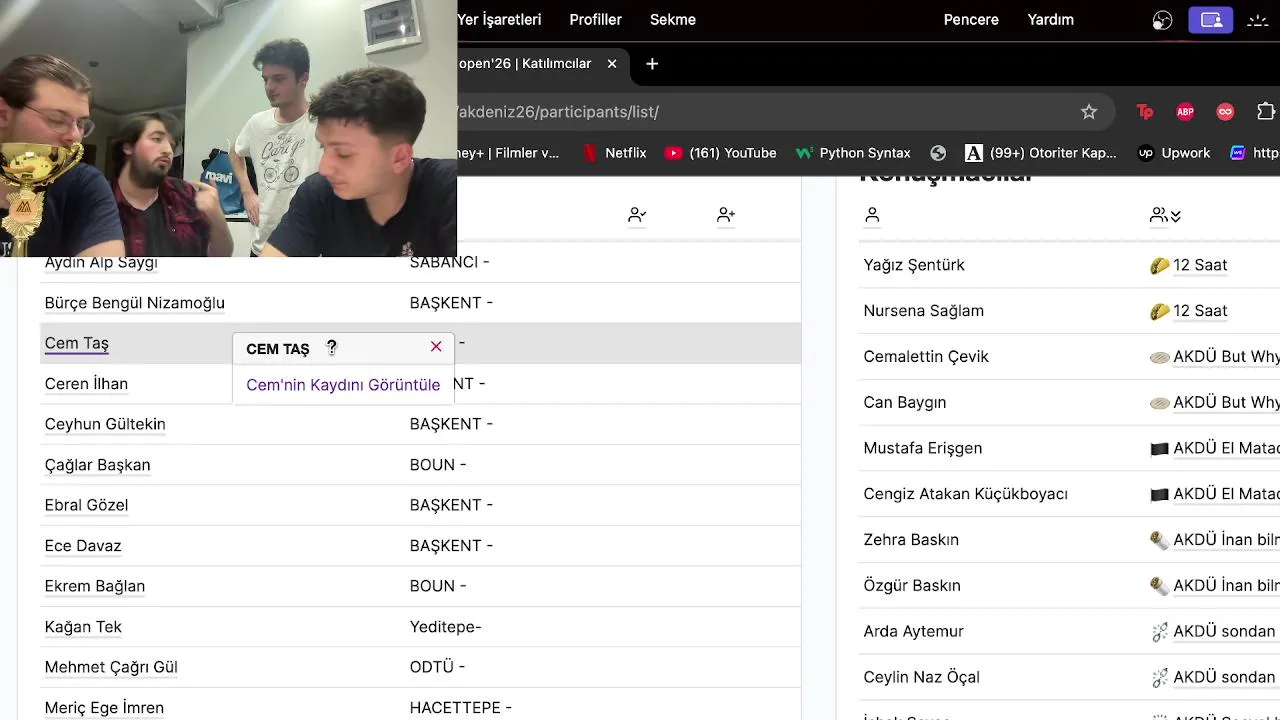Open the Pencere menu
This screenshot has height=720, width=1280.
pyautogui.click(x=971, y=19)
